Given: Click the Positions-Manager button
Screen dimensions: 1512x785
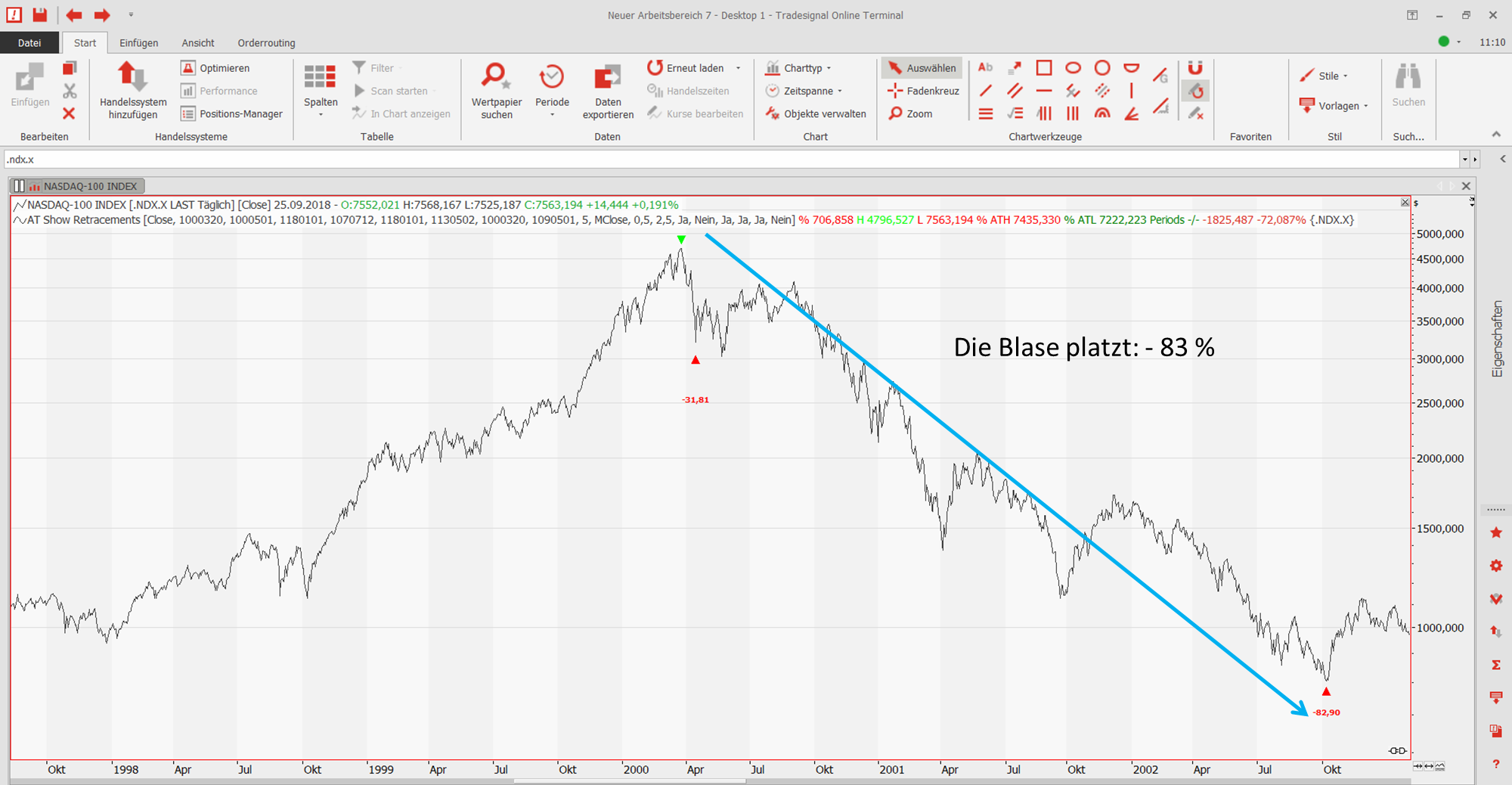Looking at the screenshot, I should [232, 113].
